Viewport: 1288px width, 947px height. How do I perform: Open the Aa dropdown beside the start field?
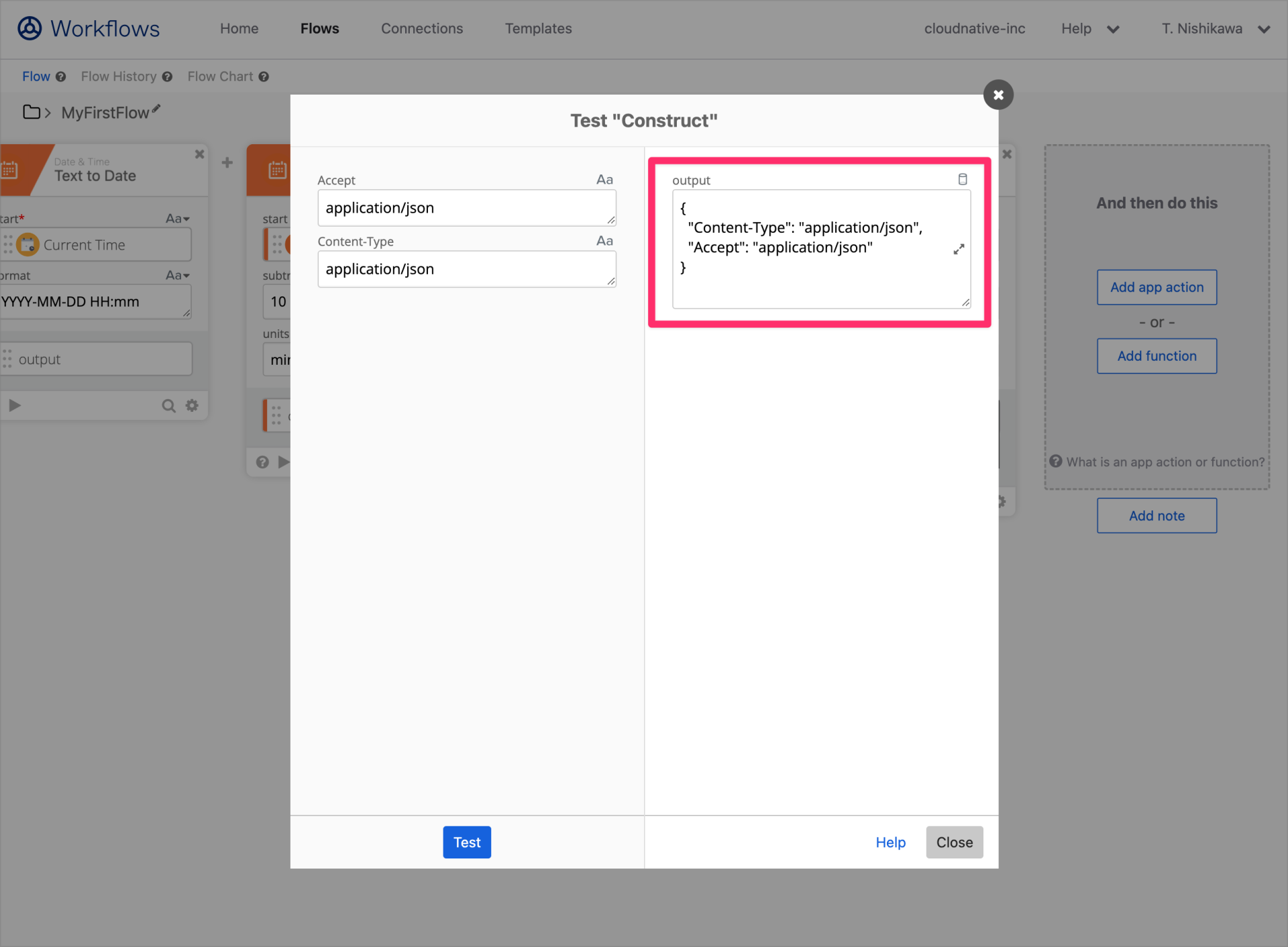[177, 218]
